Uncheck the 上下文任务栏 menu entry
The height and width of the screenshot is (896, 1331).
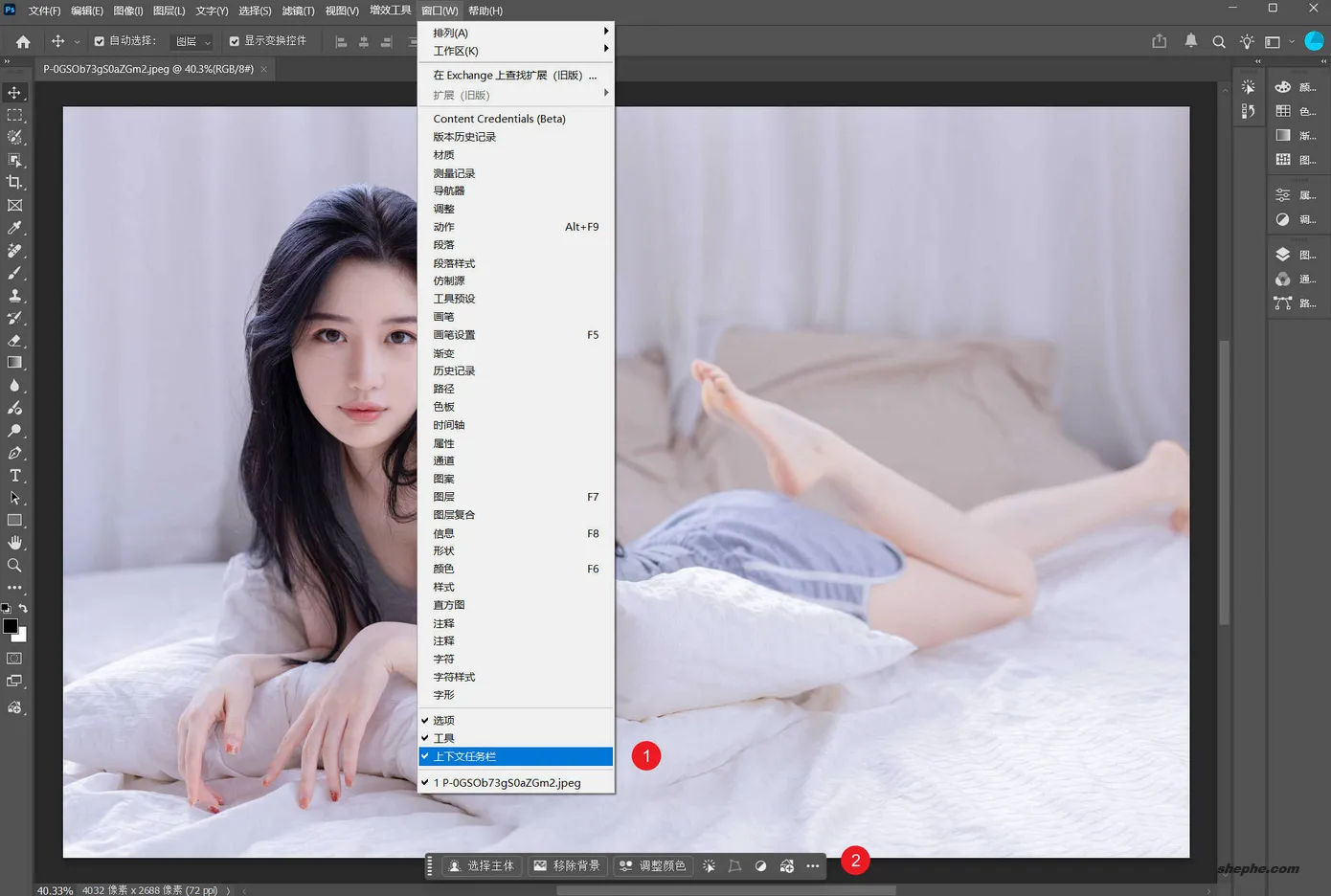pyautogui.click(x=516, y=756)
